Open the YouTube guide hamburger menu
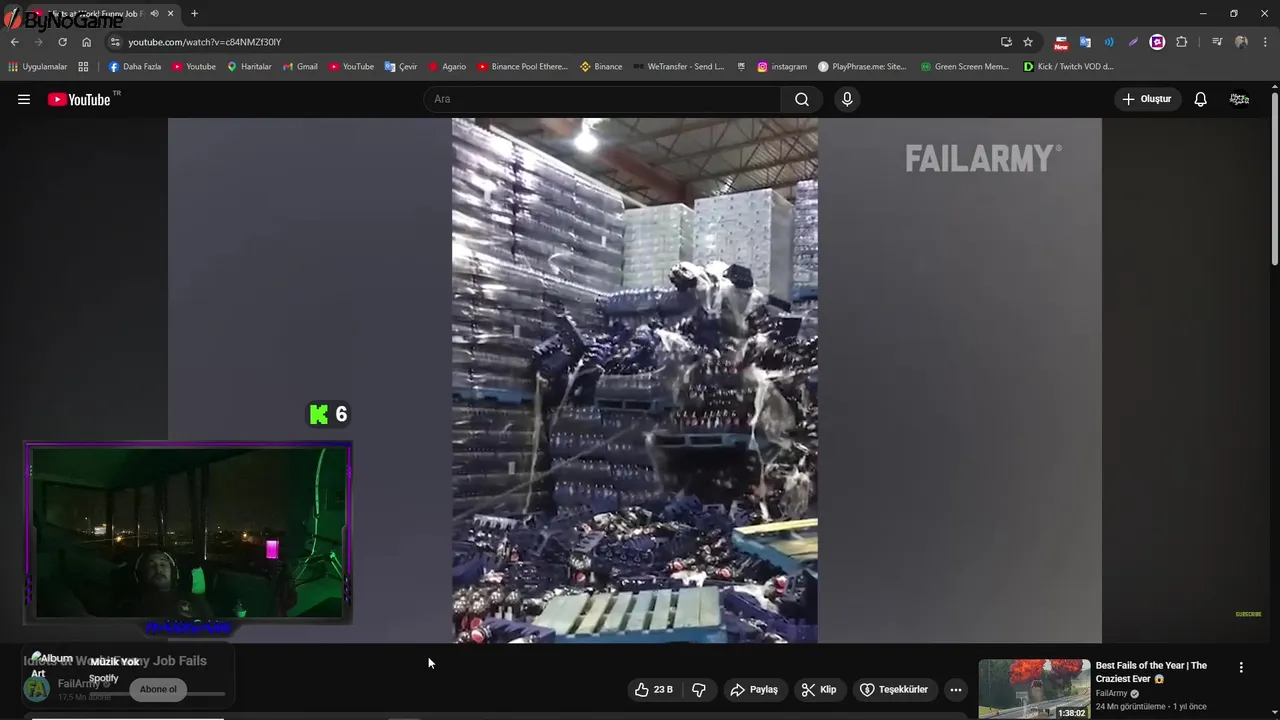1280x720 pixels. click(24, 99)
